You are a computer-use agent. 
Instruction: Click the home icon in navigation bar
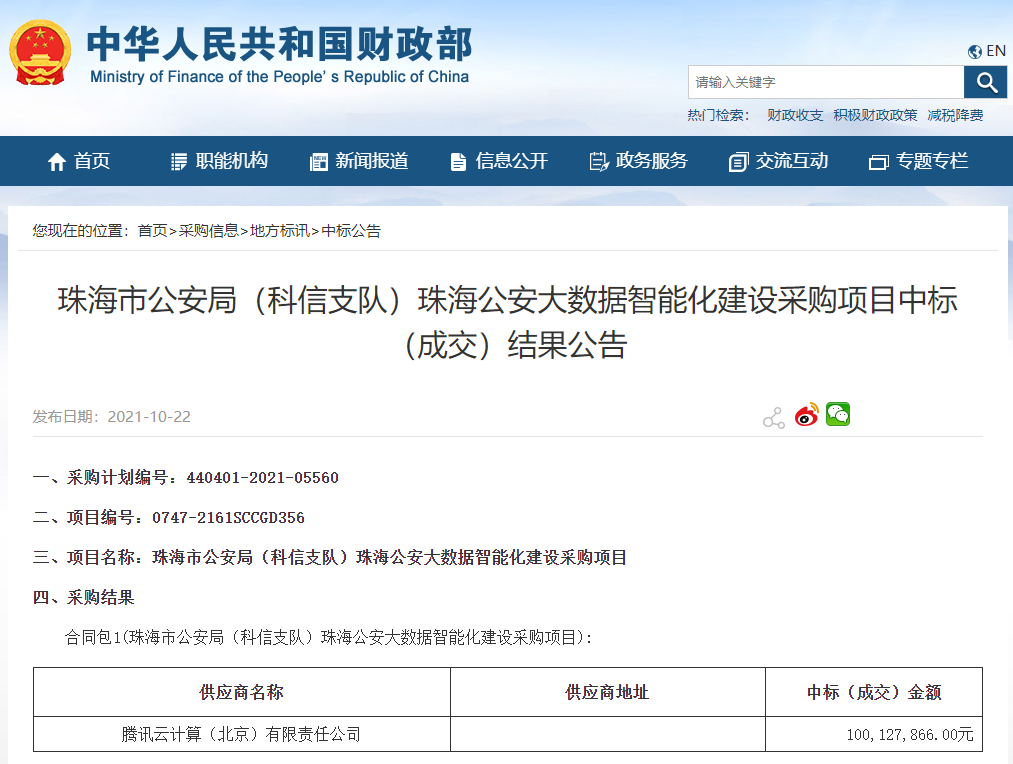57,161
